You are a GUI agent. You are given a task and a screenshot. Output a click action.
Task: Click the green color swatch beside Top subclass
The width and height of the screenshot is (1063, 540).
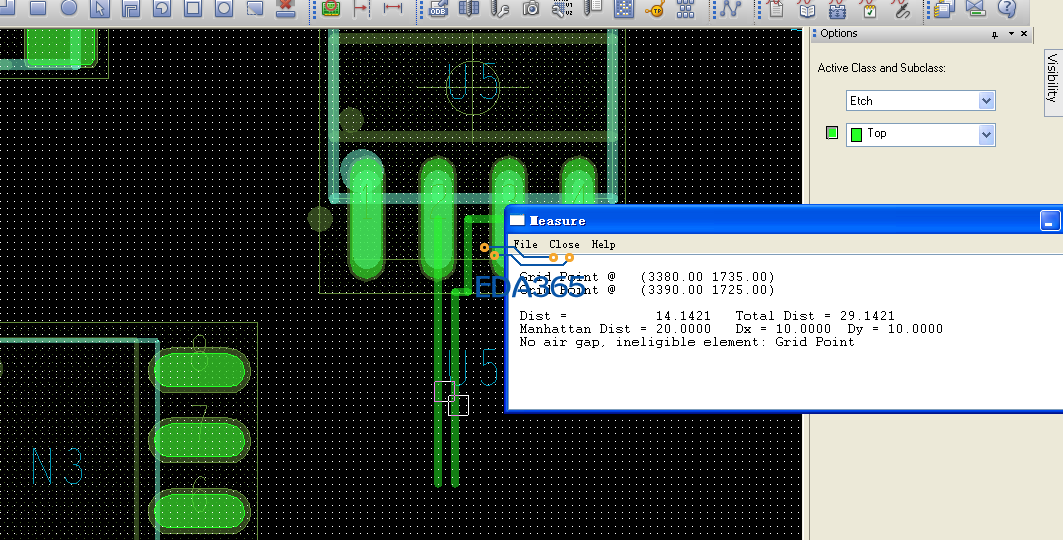832,133
